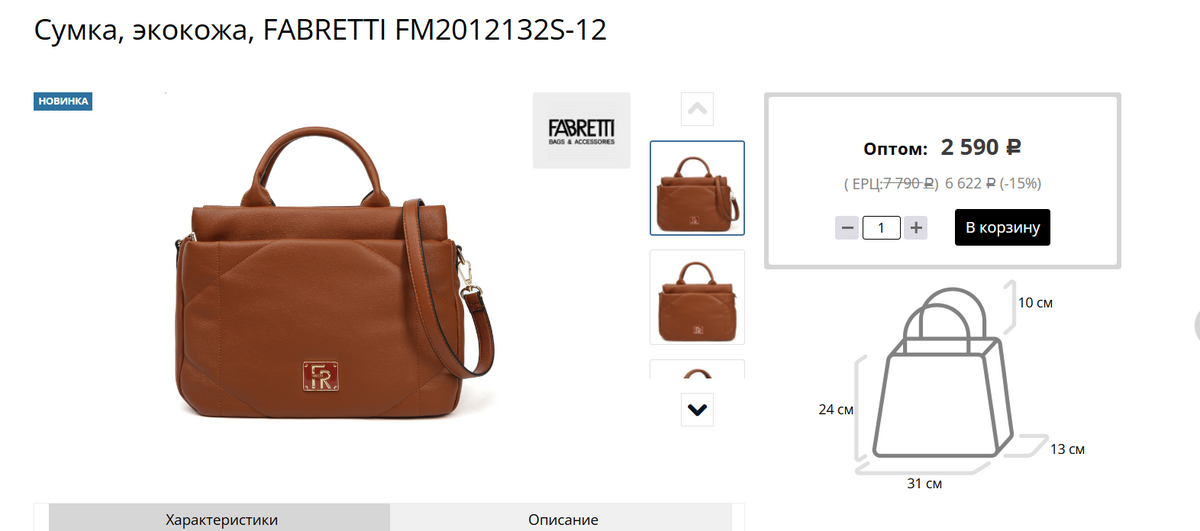Select the partially visible third thumbnail

[697, 369]
